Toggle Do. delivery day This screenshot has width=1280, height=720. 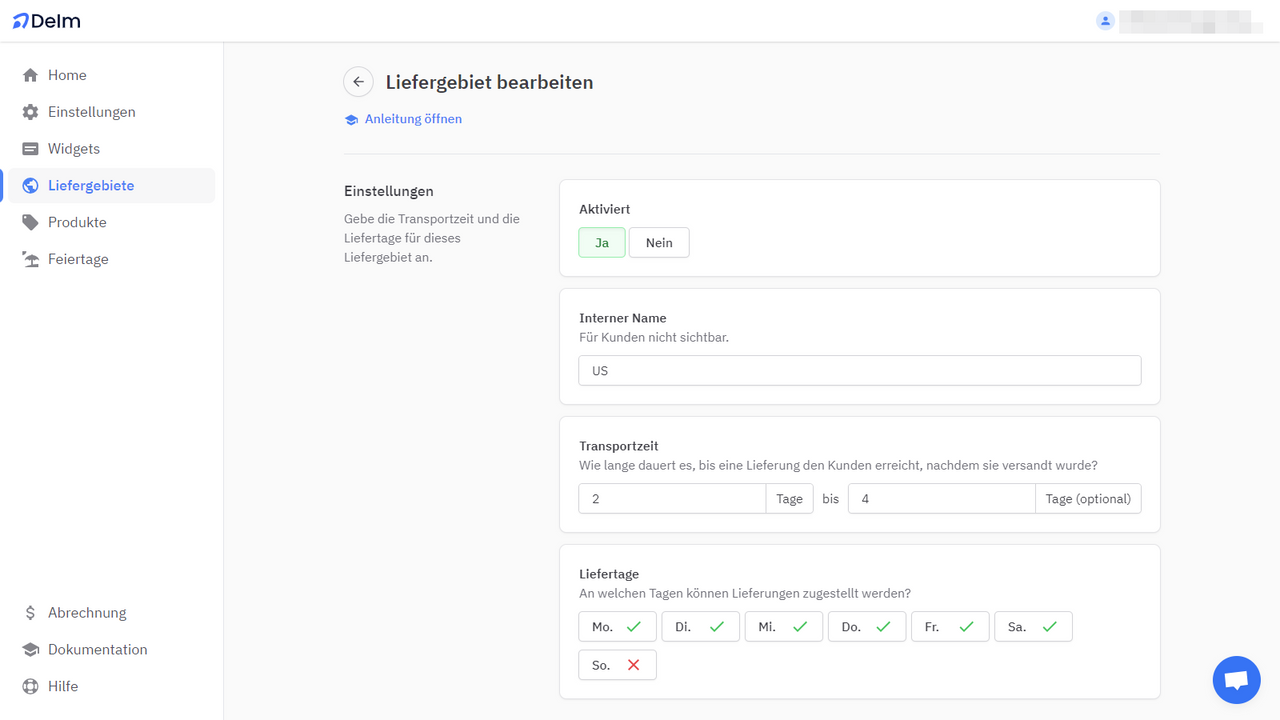point(866,627)
